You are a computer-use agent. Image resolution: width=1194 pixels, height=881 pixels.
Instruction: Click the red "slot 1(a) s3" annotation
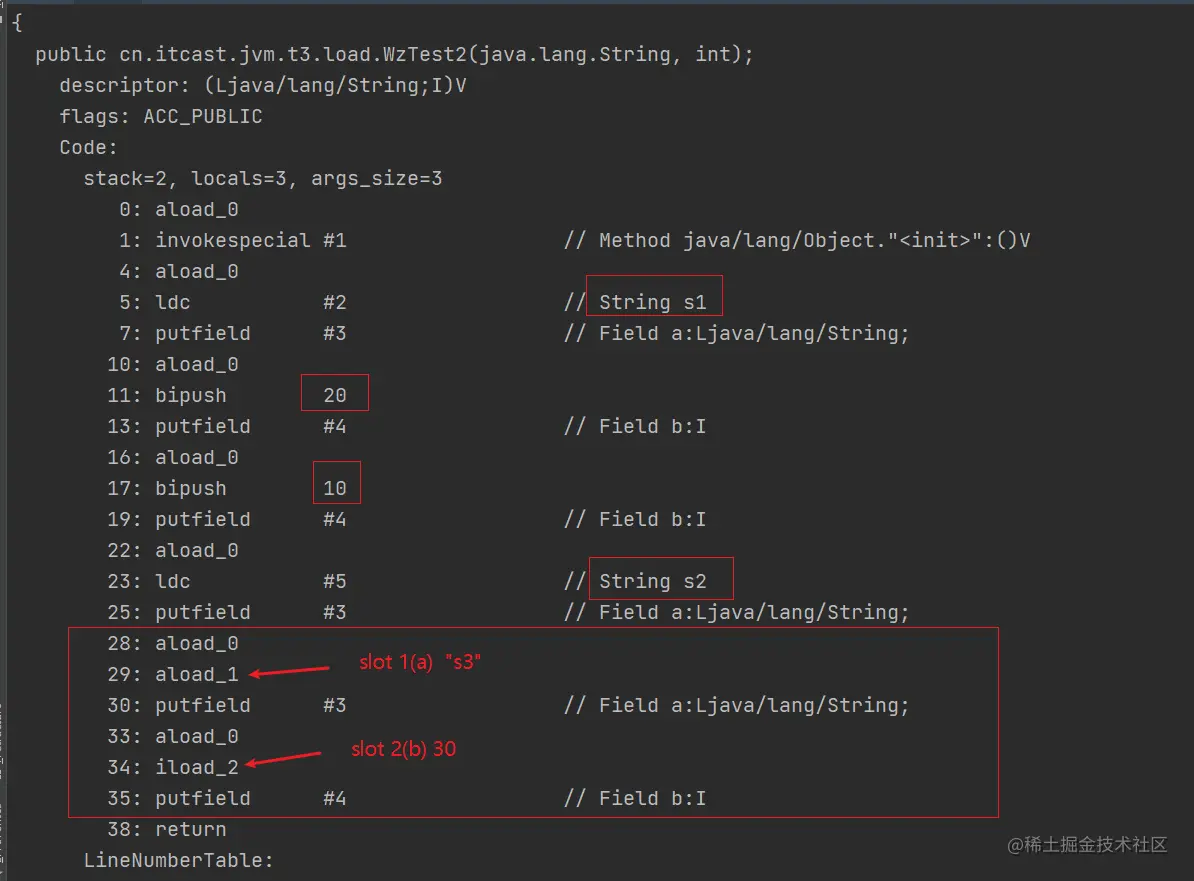pyautogui.click(x=421, y=662)
